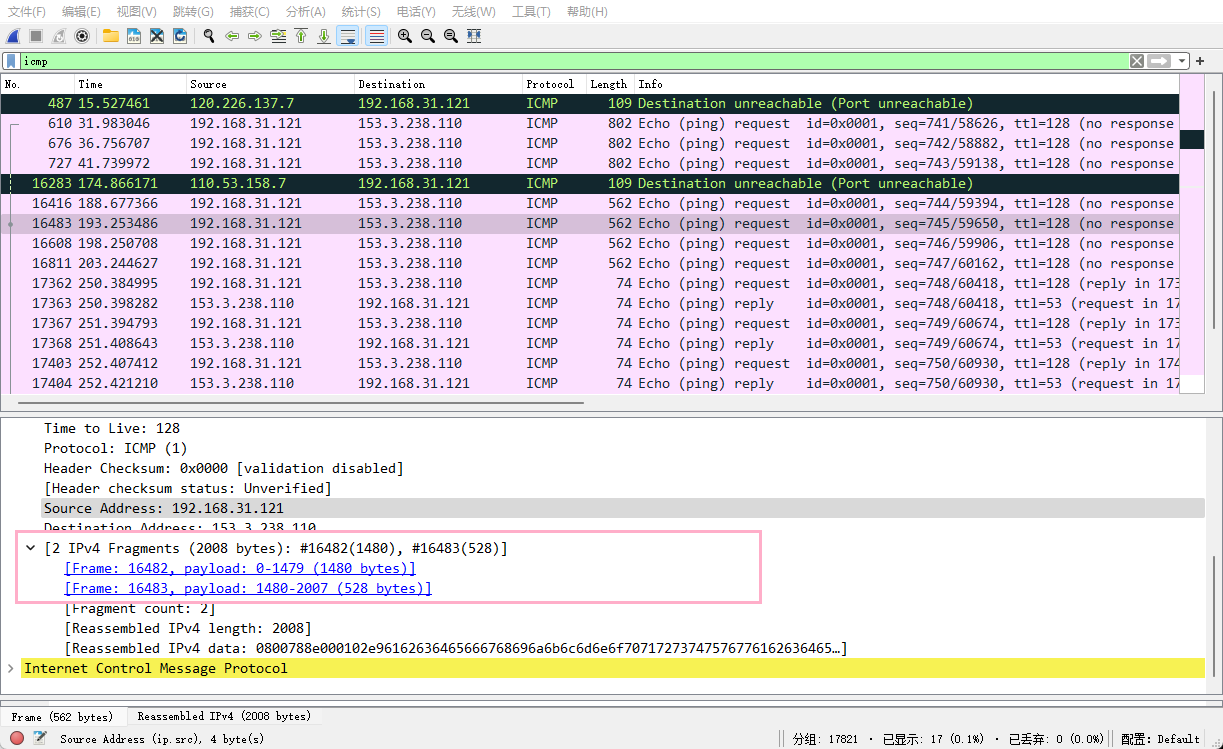1223x749 pixels.
Task: Click the icmp display filter field
Action: pos(573,61)
